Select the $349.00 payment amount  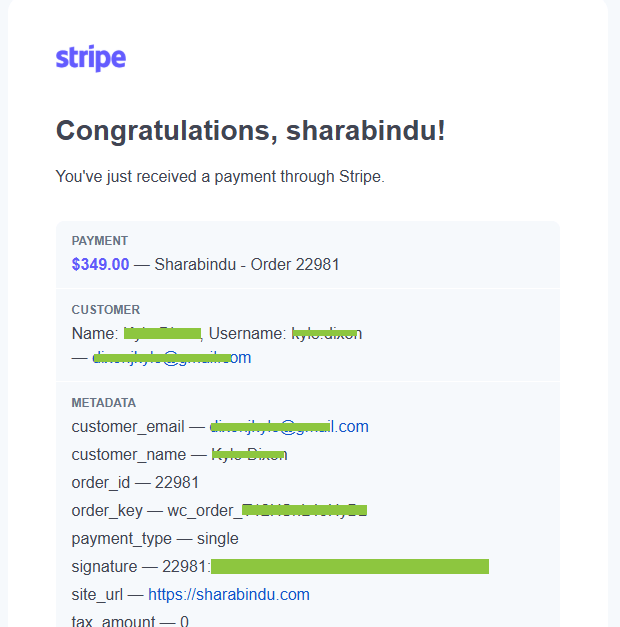tap(100, 264)
